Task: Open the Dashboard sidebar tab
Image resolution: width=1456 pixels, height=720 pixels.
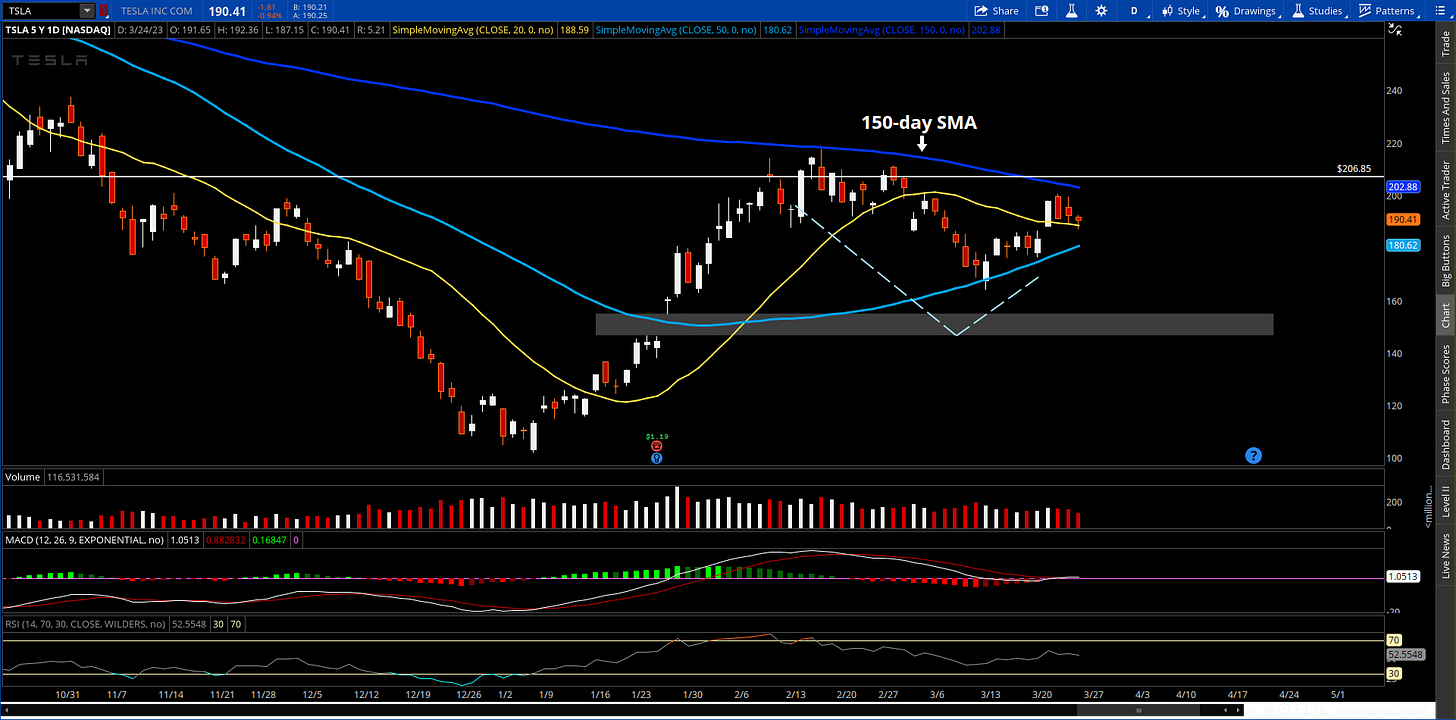Action: pos(1445,444)
